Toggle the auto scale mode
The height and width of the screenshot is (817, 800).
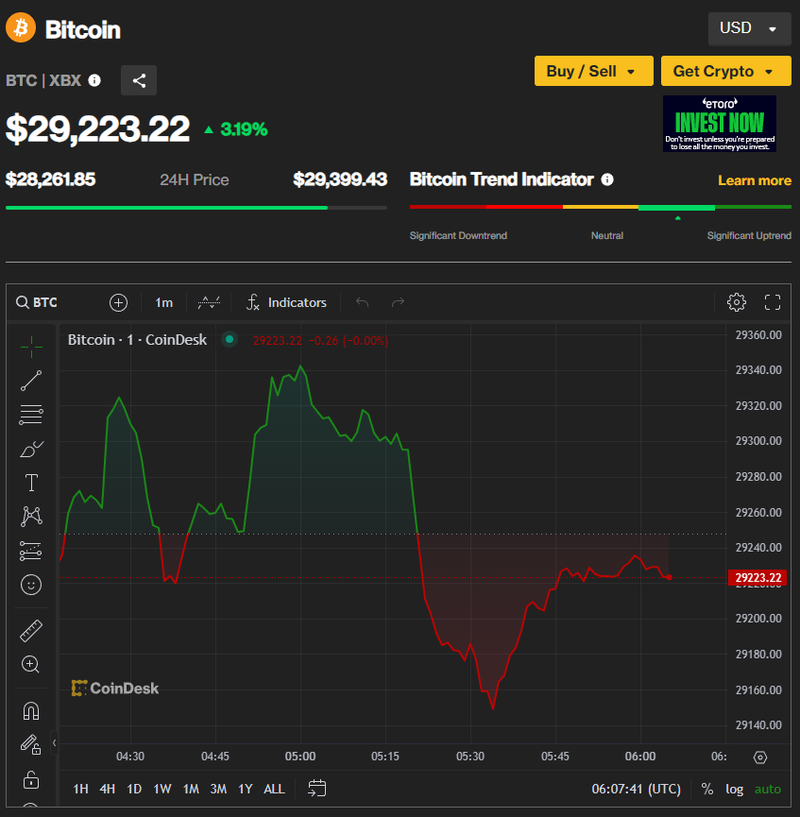[x=767, y=789]
